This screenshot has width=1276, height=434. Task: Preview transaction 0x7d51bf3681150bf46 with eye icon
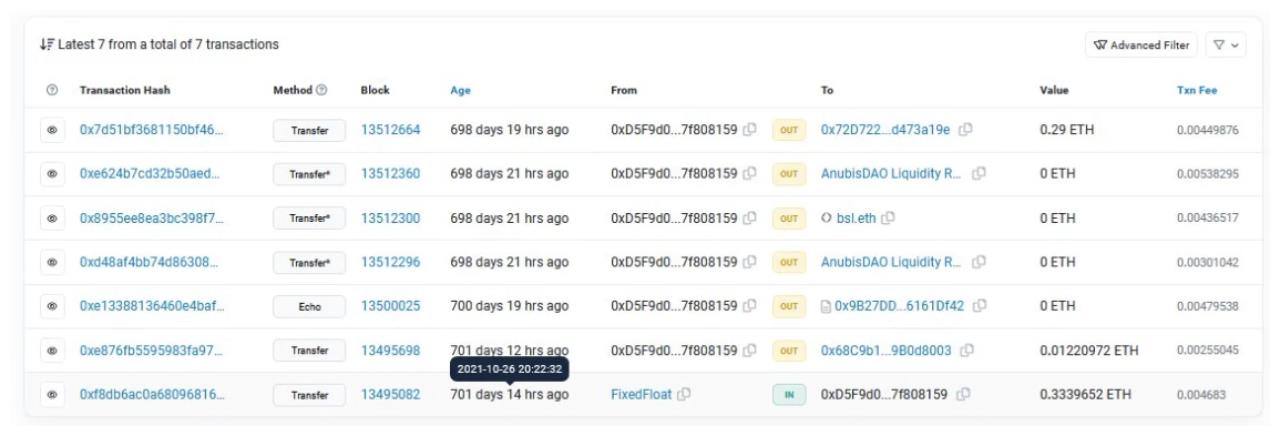[52, 130]
